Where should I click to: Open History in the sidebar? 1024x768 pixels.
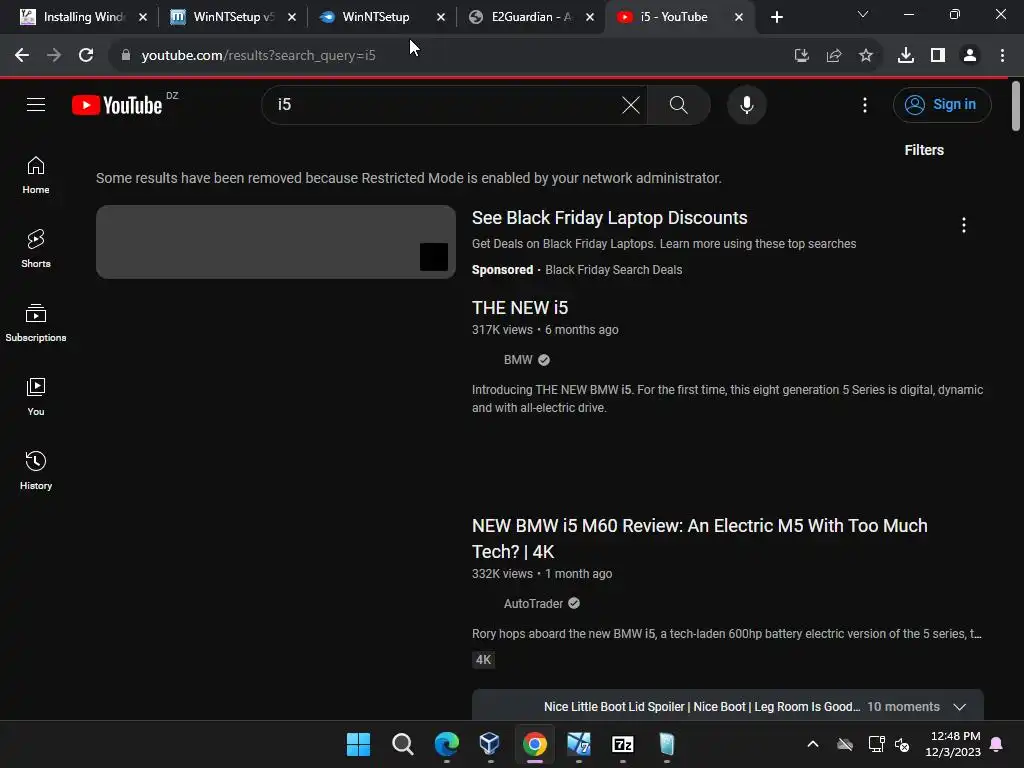click(36, 470)
